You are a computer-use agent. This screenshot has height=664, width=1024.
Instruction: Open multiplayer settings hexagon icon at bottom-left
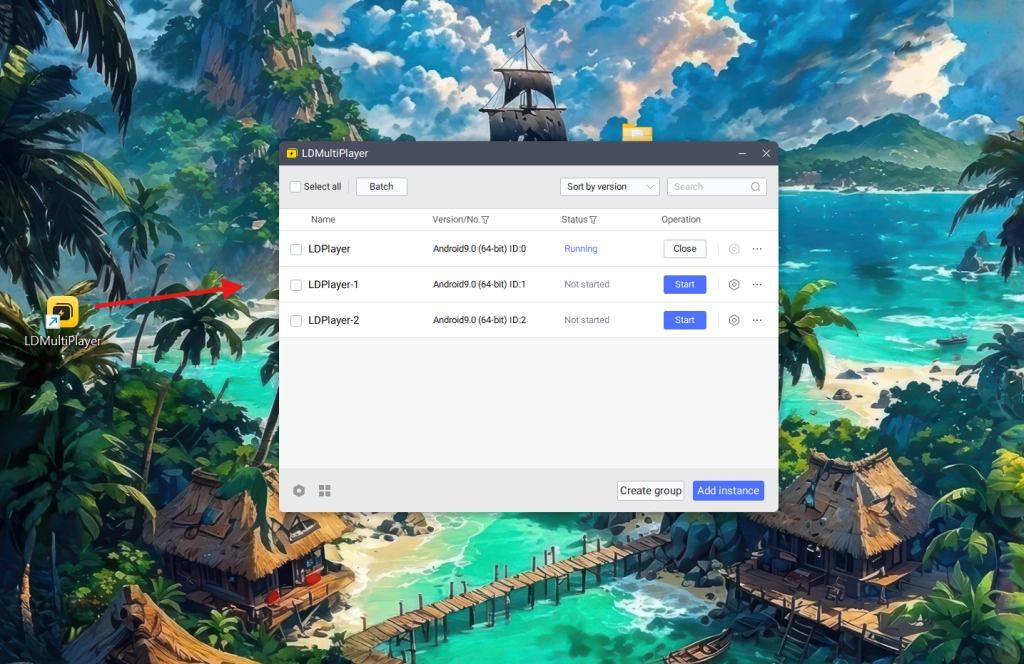[299, 491]
